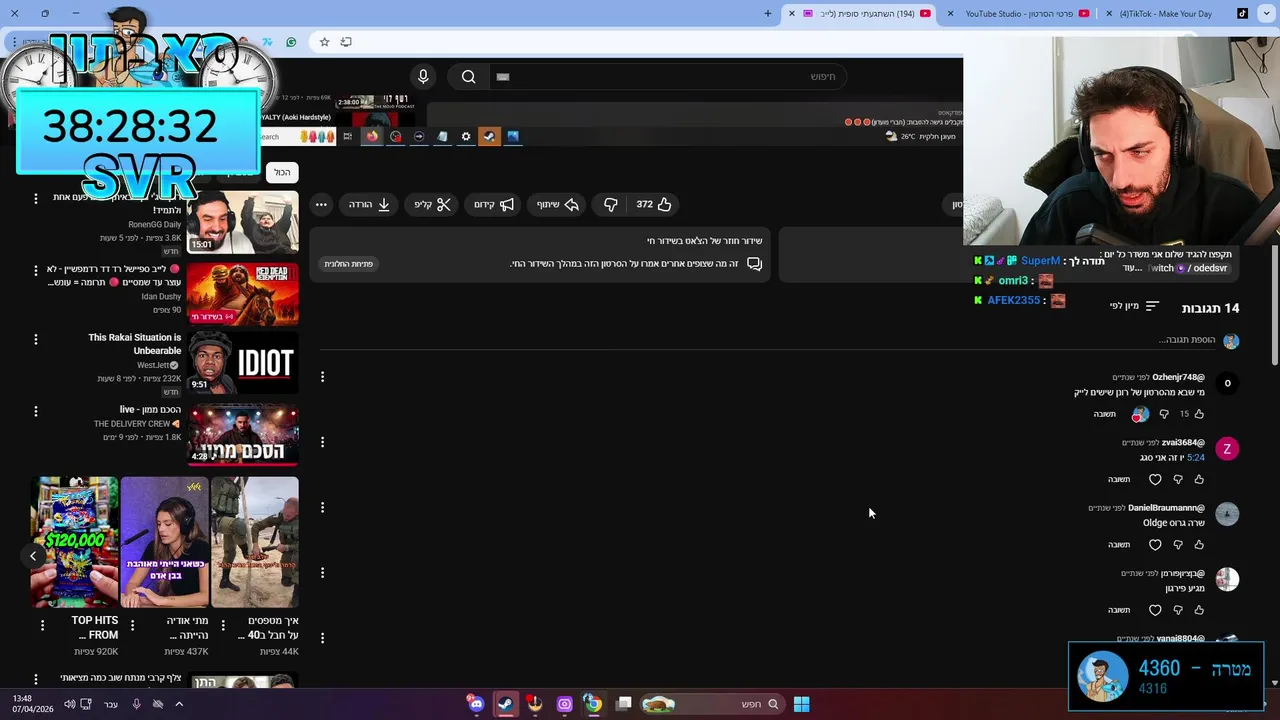Viewport: 1280px width, 720px height.
Task: Open options menu for Rakai Situation video
Action: (36, 340)
